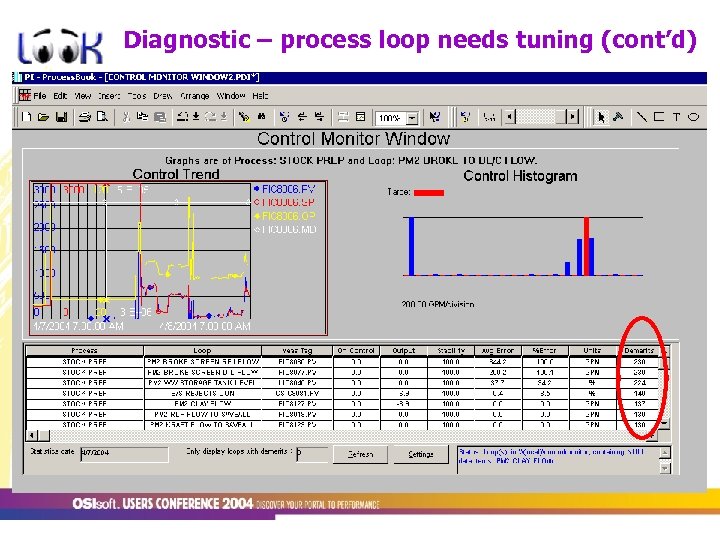Select the build mode hammer tool

coord(618,117)
